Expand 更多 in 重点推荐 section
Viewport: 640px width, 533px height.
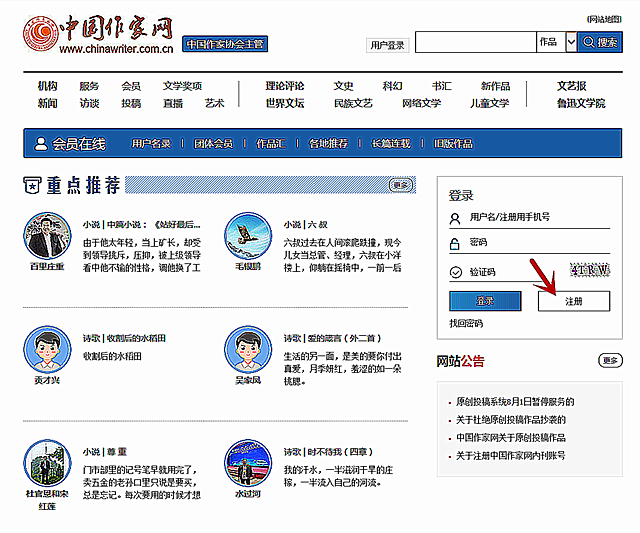pyautogui.click(x=401, y=185)
